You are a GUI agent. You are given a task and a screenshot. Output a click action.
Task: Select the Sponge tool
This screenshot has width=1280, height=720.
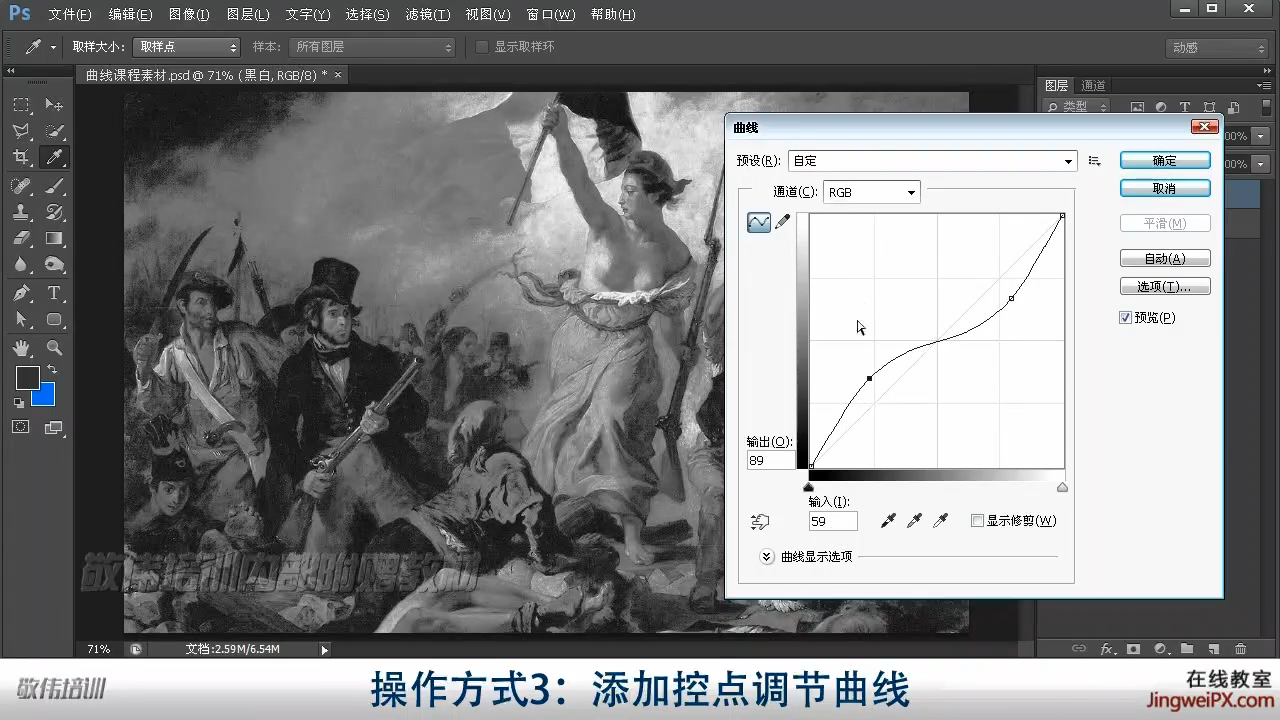54,264
